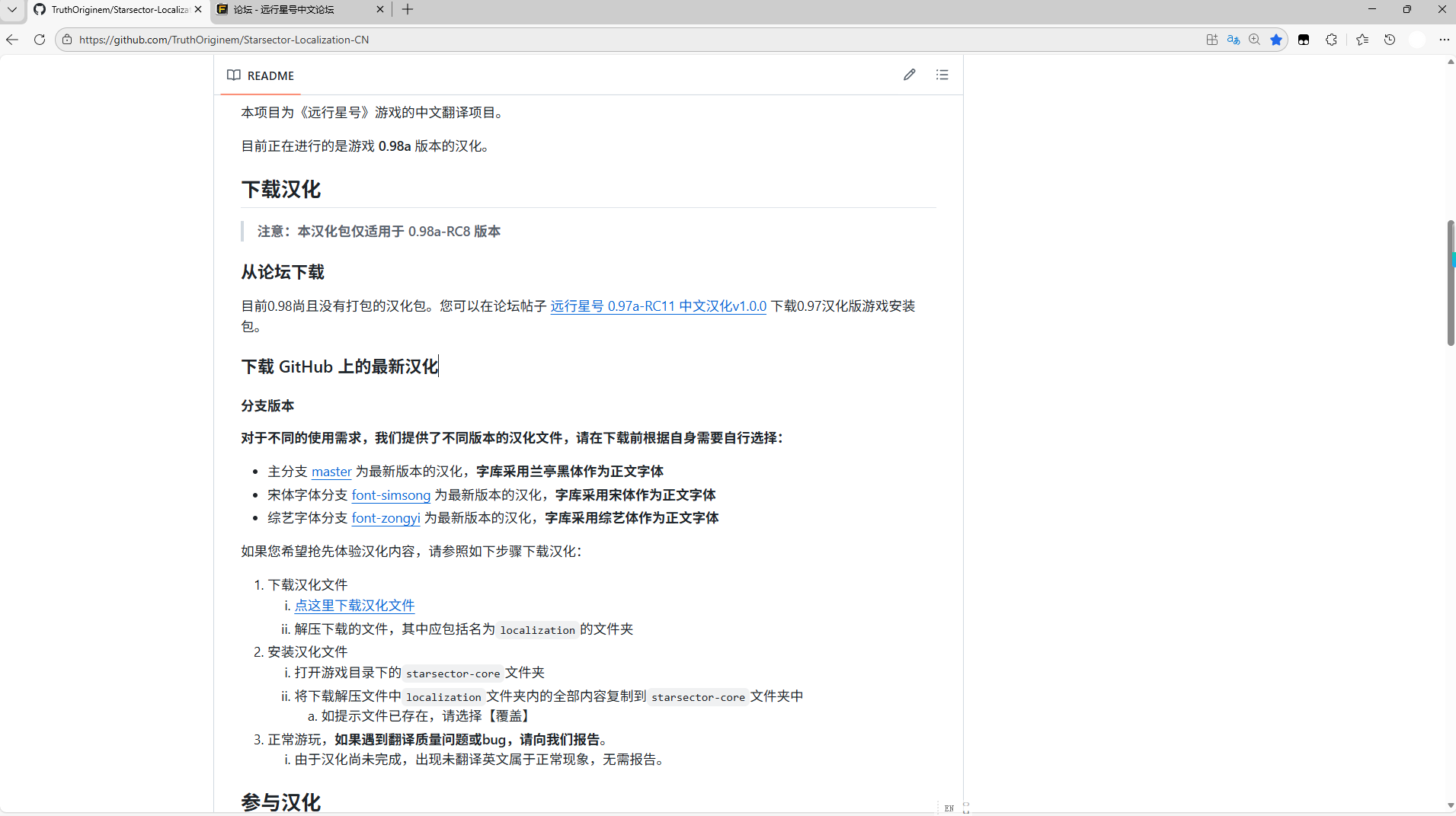Follow the master branch link
Image resolution: width=1456 pixels, height=816 pixels.
click(331, 471)
